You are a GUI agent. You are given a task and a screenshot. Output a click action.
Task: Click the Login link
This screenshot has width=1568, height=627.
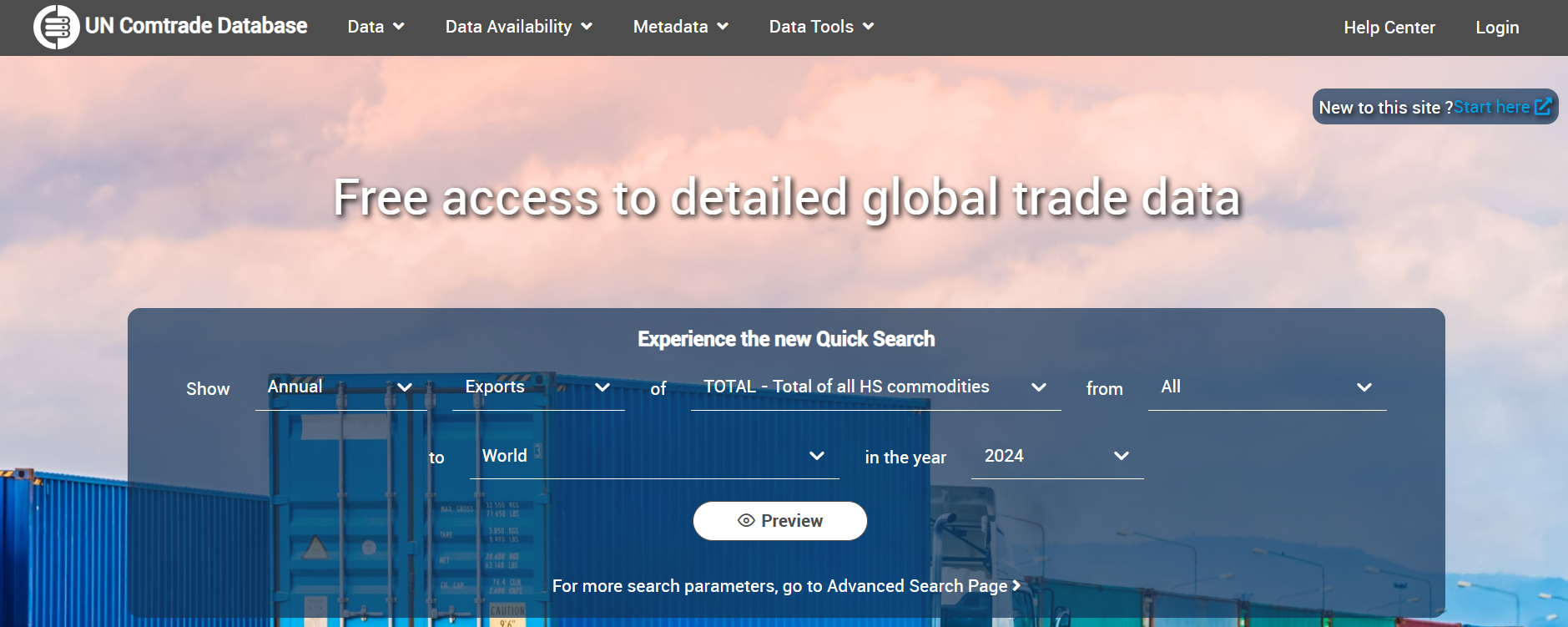tap(1497, 28)
